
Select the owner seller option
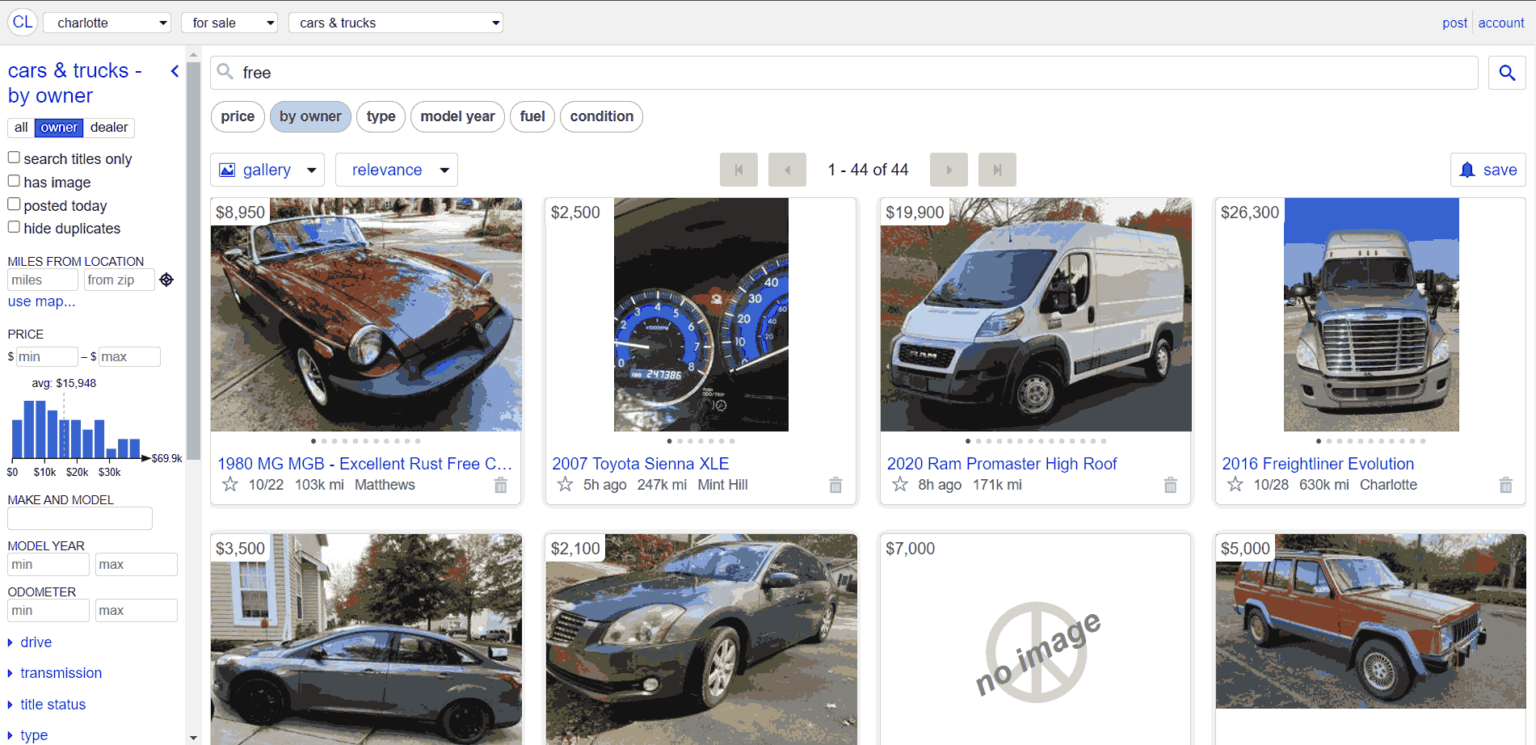(x=59, y=128)
